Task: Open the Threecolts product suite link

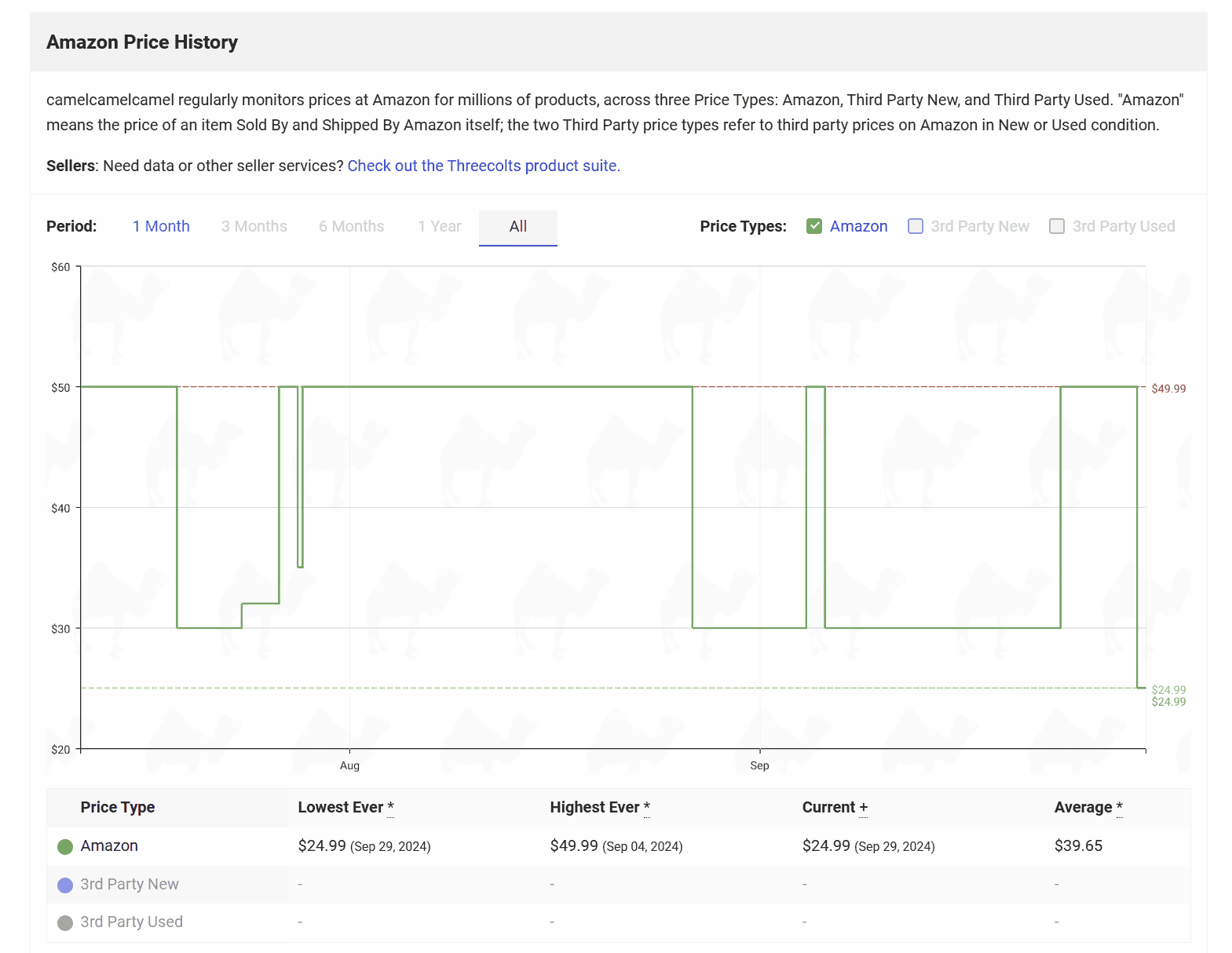Action: tap(484, 166)
